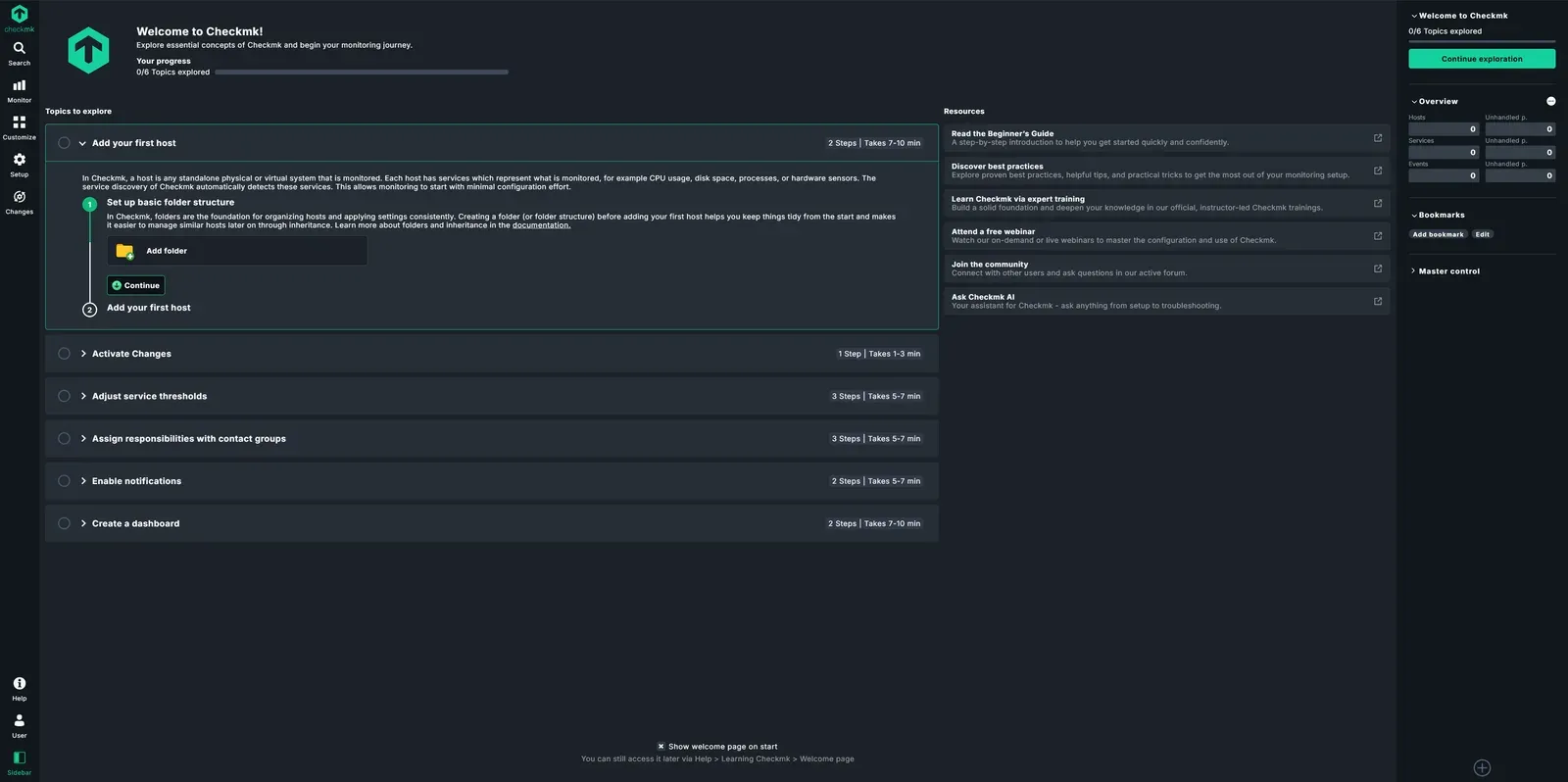
Task: Open Attend a free webinar resource
Action: click(x=1166, y=236)
